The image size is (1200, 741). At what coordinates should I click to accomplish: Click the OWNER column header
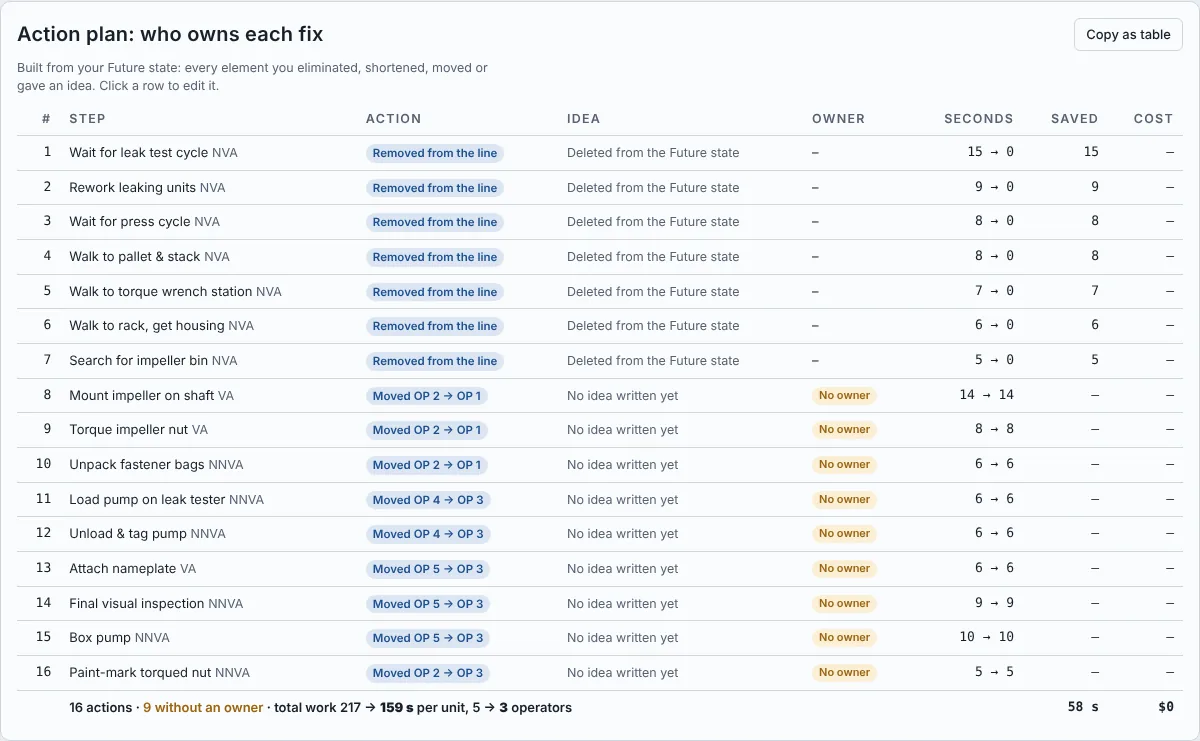838,119
